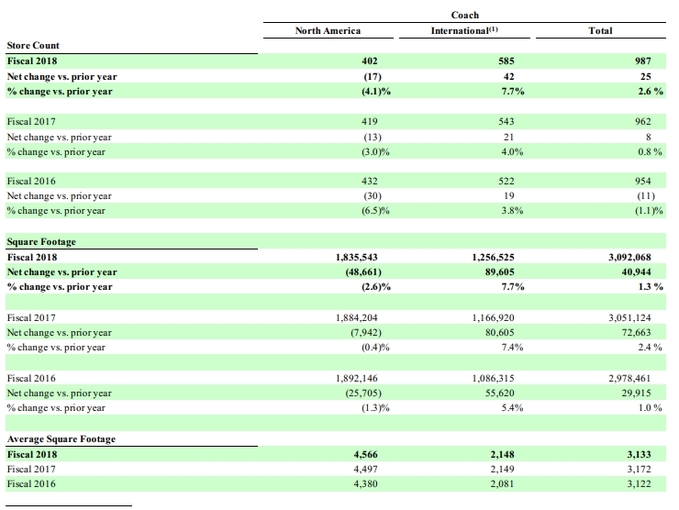Click the (3.0)% change value

tap(375, 152)
